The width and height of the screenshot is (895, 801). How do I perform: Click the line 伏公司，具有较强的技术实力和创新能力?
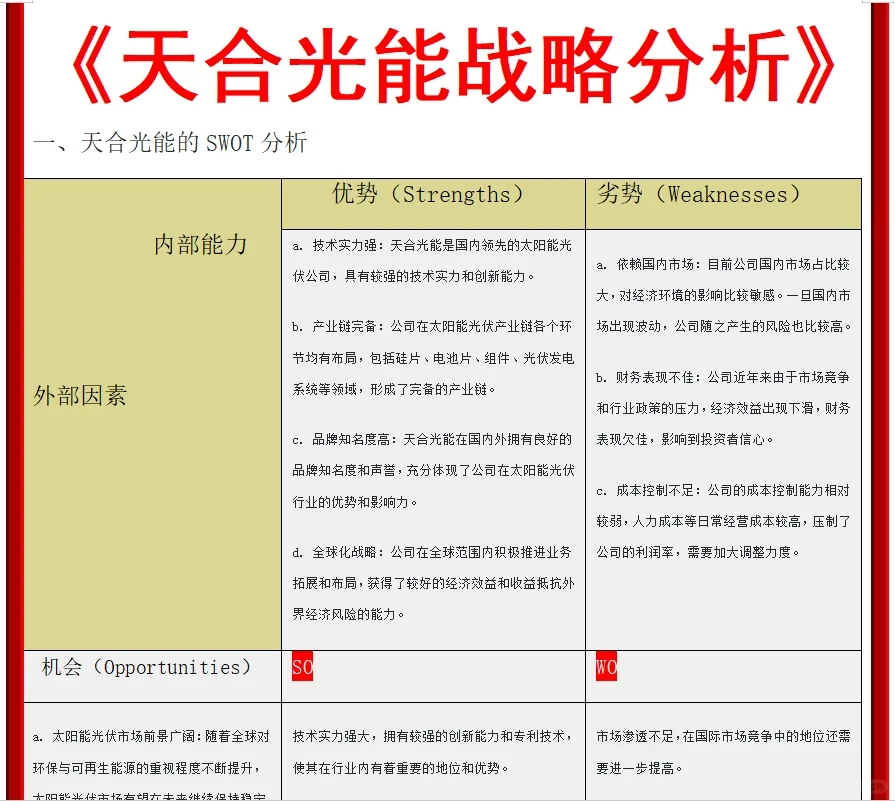[x=413, y=276]
